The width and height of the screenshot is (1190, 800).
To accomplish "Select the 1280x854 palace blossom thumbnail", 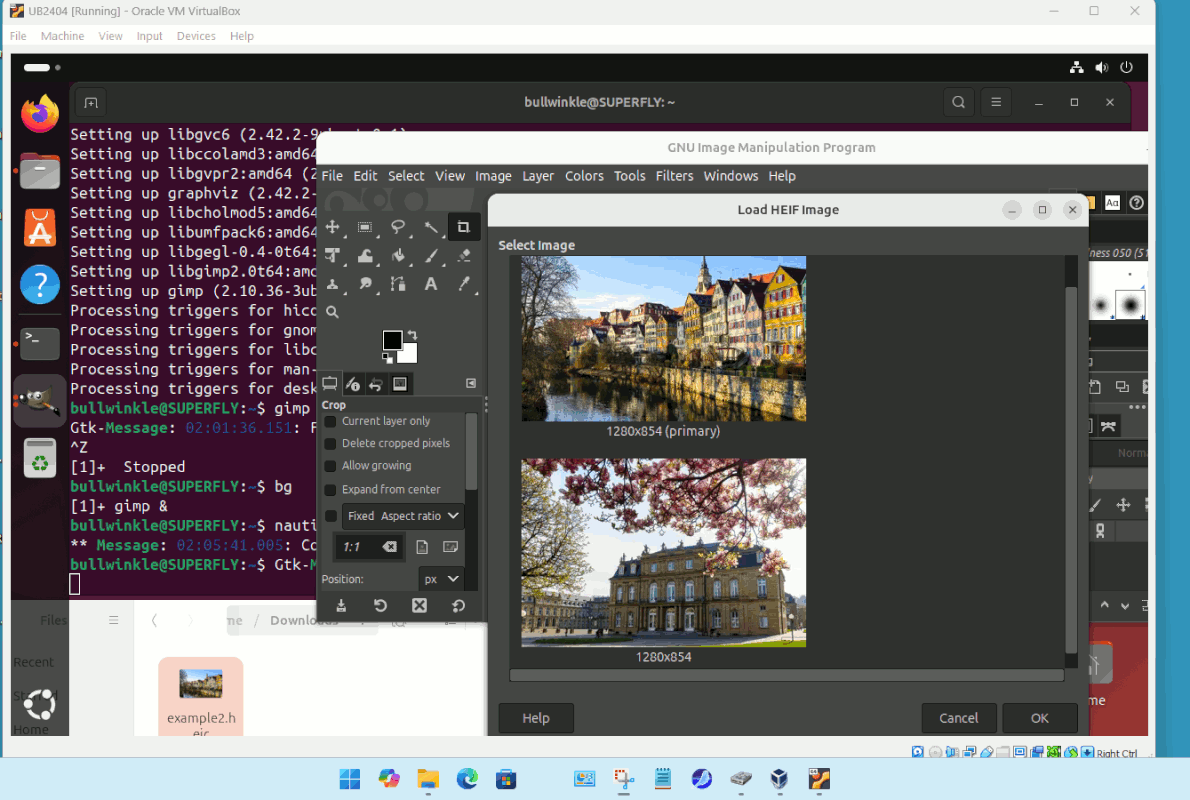I will pyautogui.click(x=663, y=553).
